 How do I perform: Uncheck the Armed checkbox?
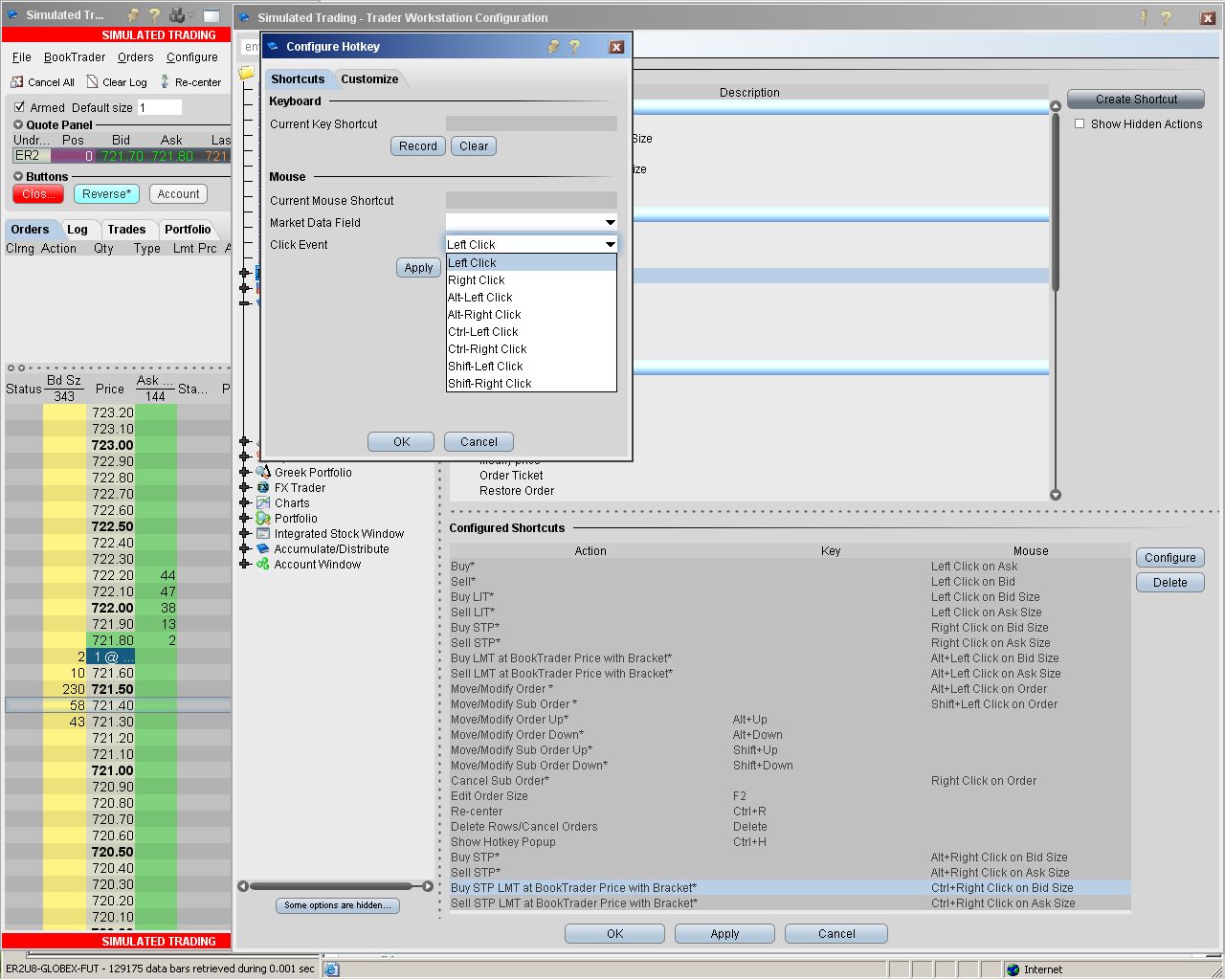[x=19, y=107]
